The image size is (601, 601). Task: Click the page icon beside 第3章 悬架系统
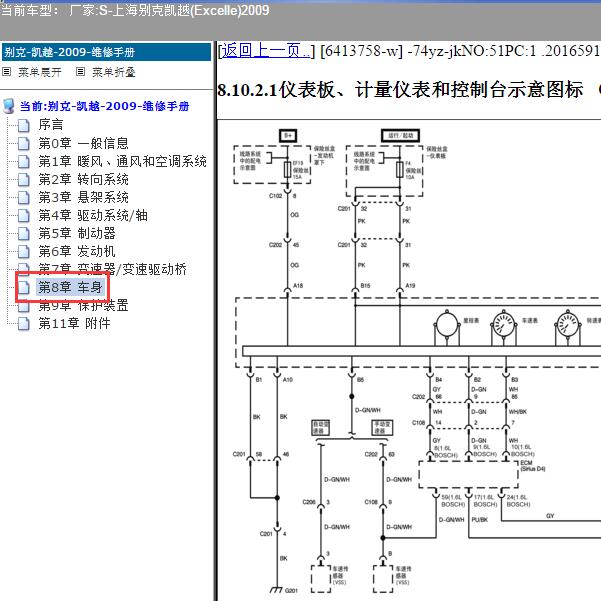tap(24, 197)
